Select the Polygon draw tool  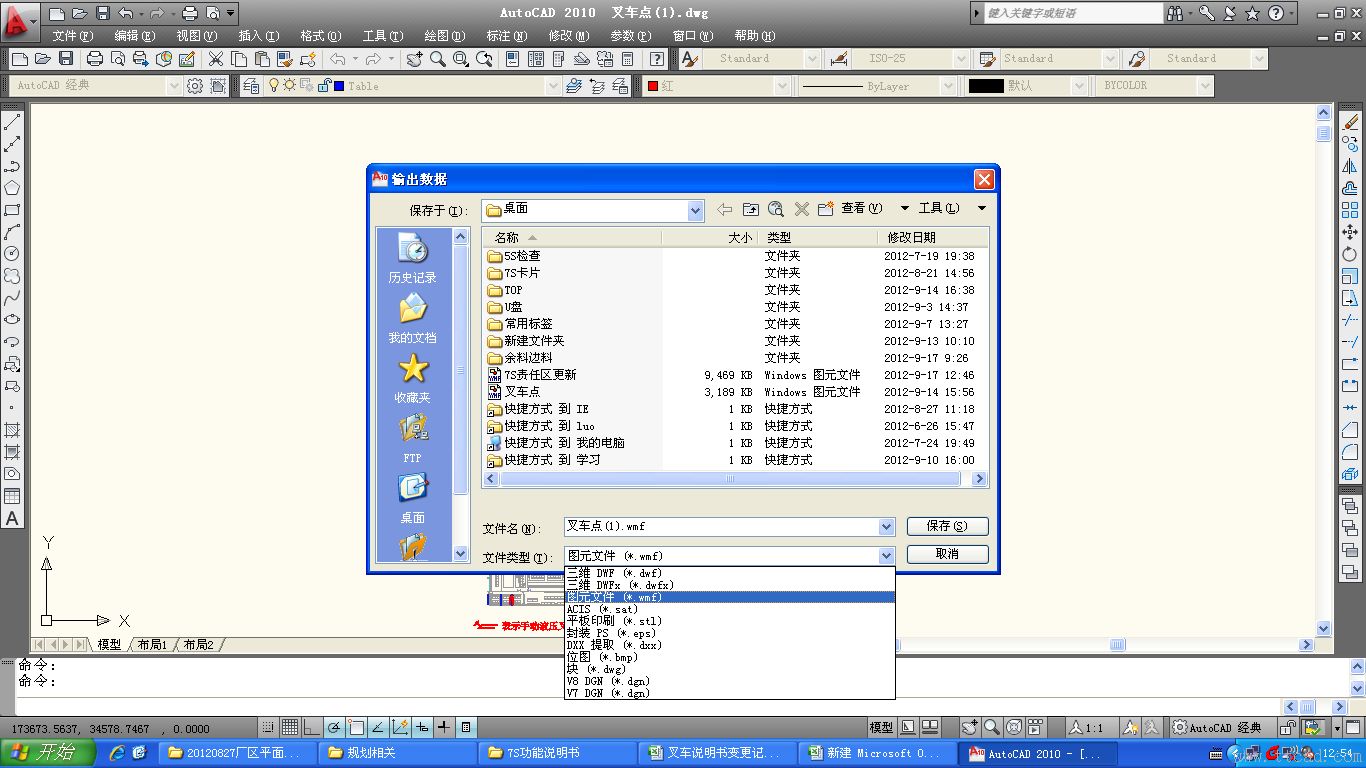pos(12,188)
